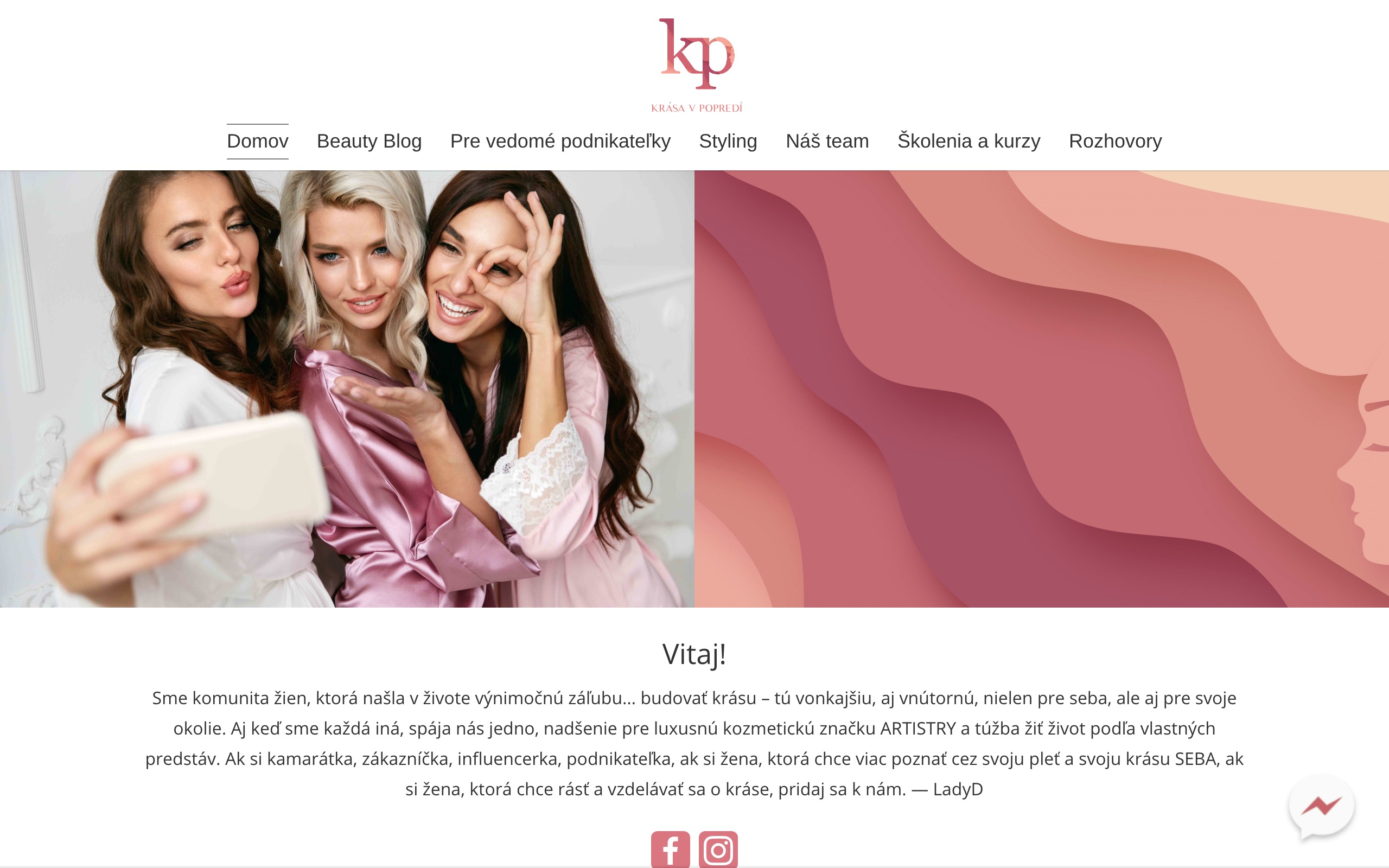
Task: Click the Vitaj! heading
Action: (x=694, y=654)
